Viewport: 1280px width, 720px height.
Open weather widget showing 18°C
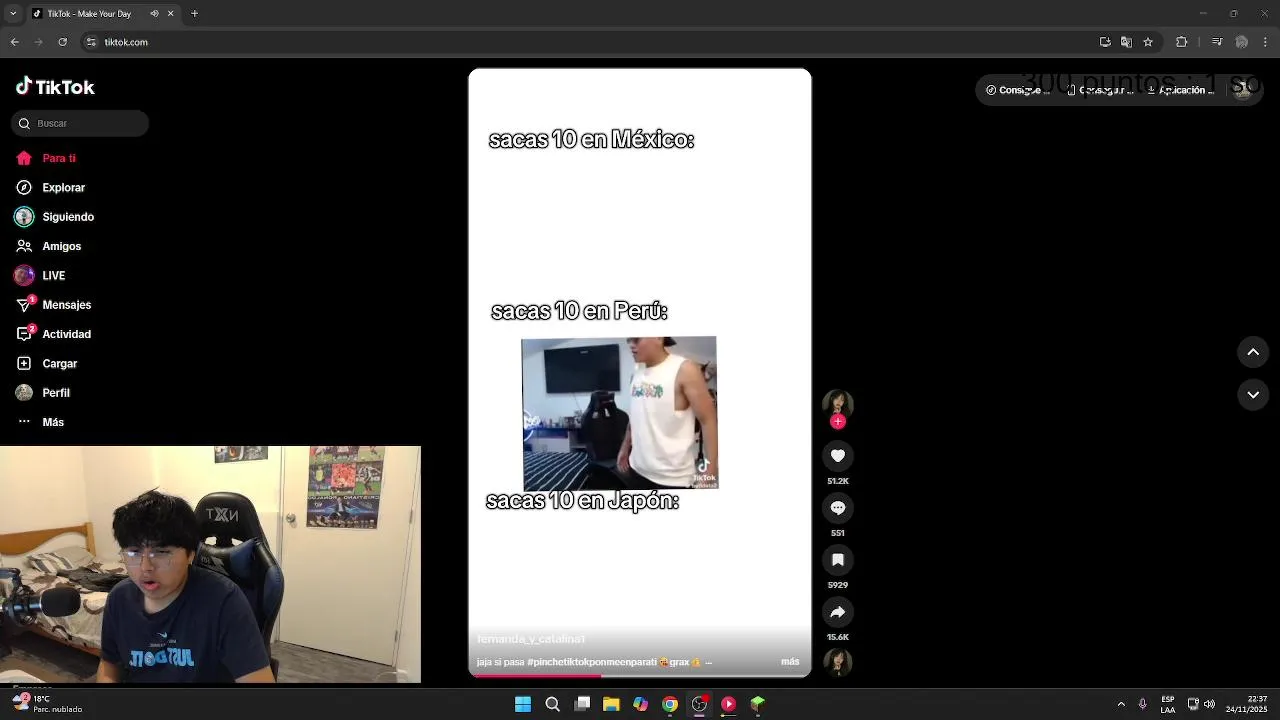pos(48,704)
